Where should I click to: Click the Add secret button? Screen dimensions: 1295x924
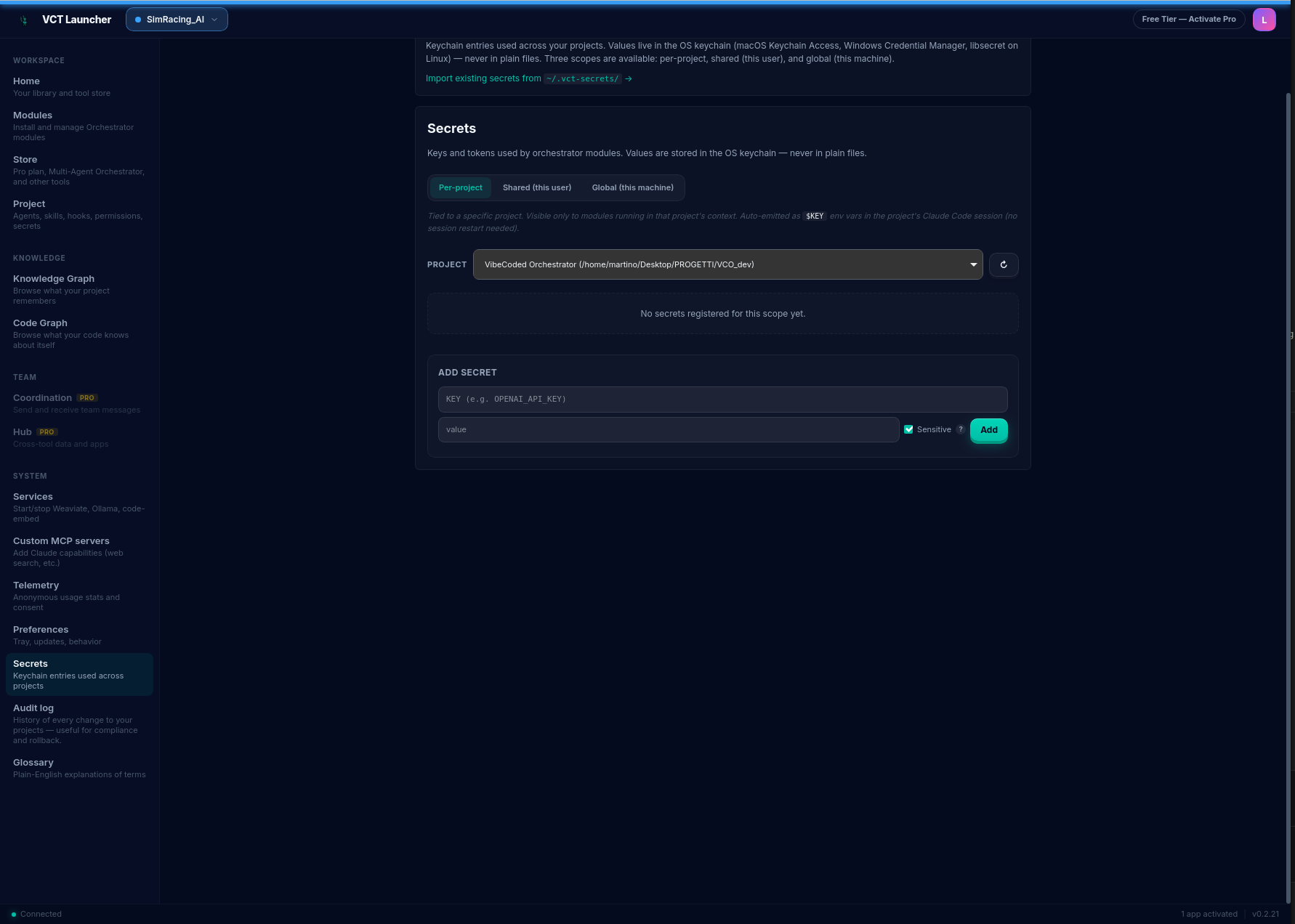(989, 430)
